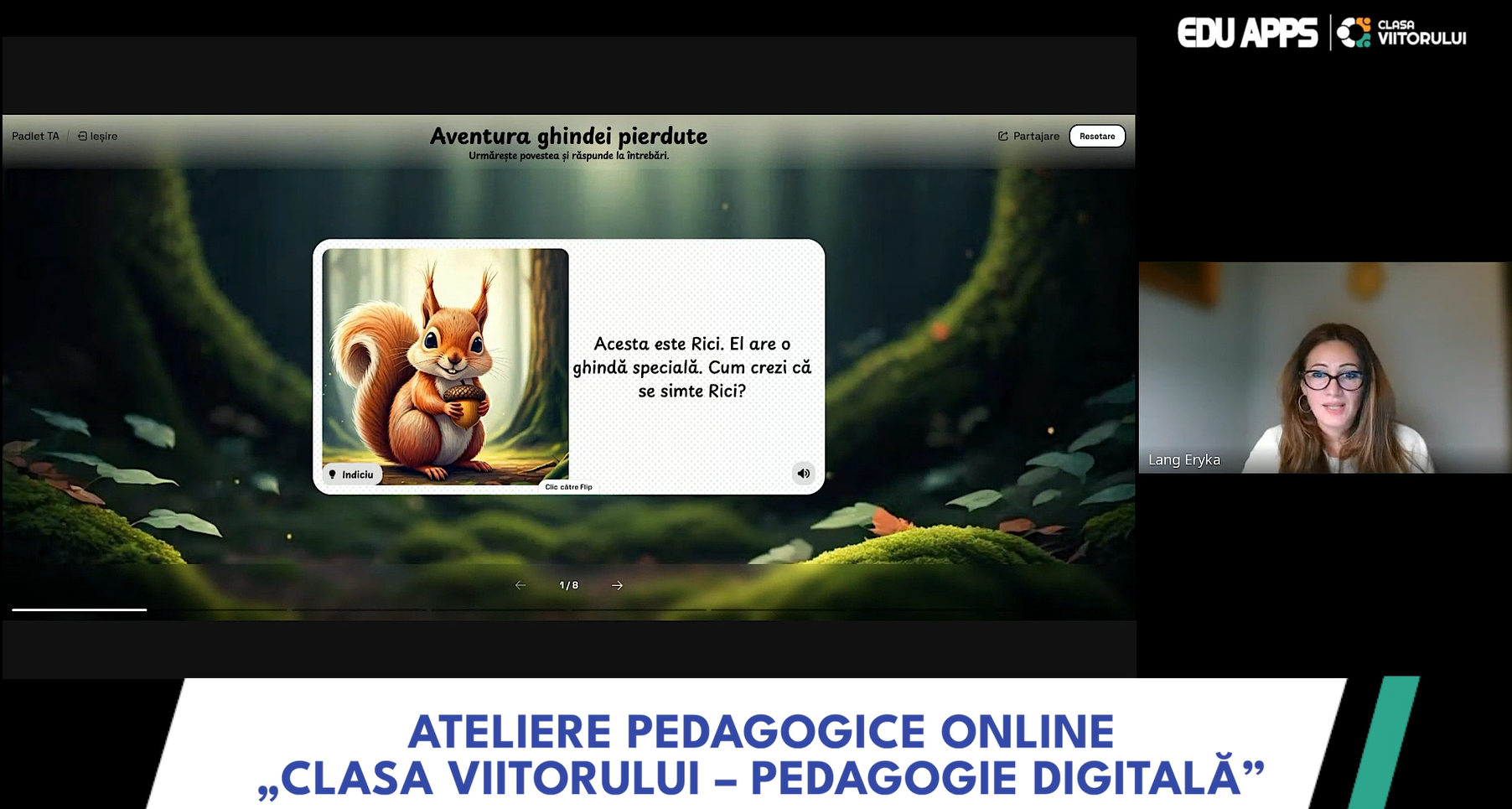Screen dimensions: 1512x809
Task: Go to next slide arrow
Action: click(x=618, y=585)
